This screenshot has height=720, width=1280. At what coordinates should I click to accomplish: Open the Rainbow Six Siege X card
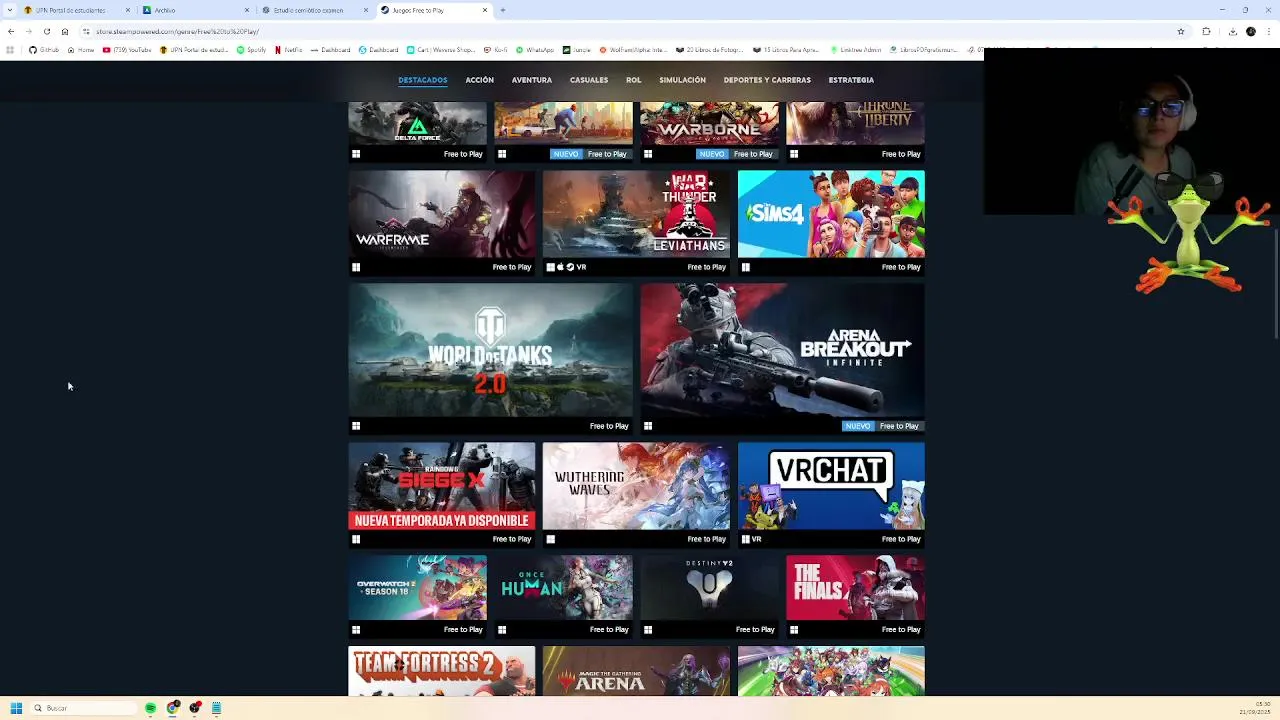pyautogui.click(x=441, y=494)
